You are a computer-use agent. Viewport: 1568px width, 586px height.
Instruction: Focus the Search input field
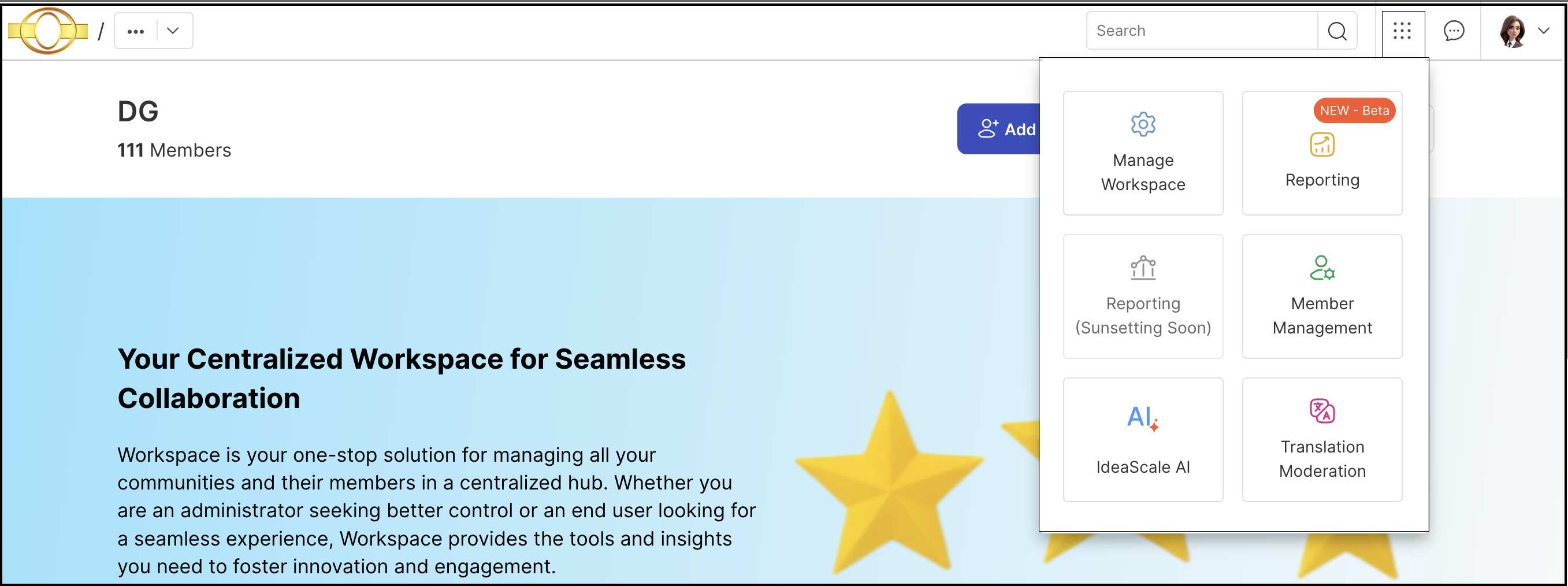point(1202,31)
